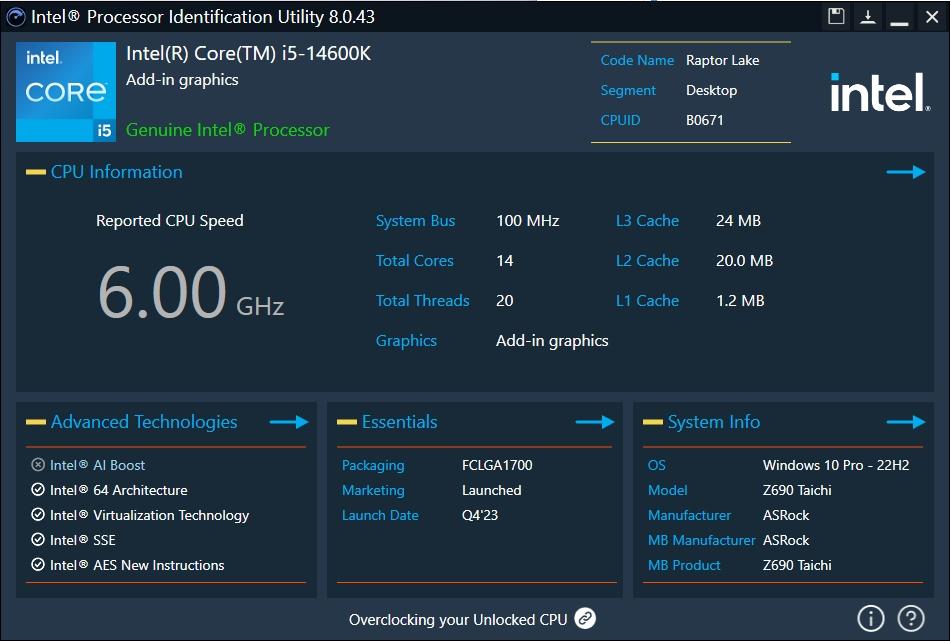
Task: Click the Intel Virtualization Technology label
Action: (x=150, y=515)
